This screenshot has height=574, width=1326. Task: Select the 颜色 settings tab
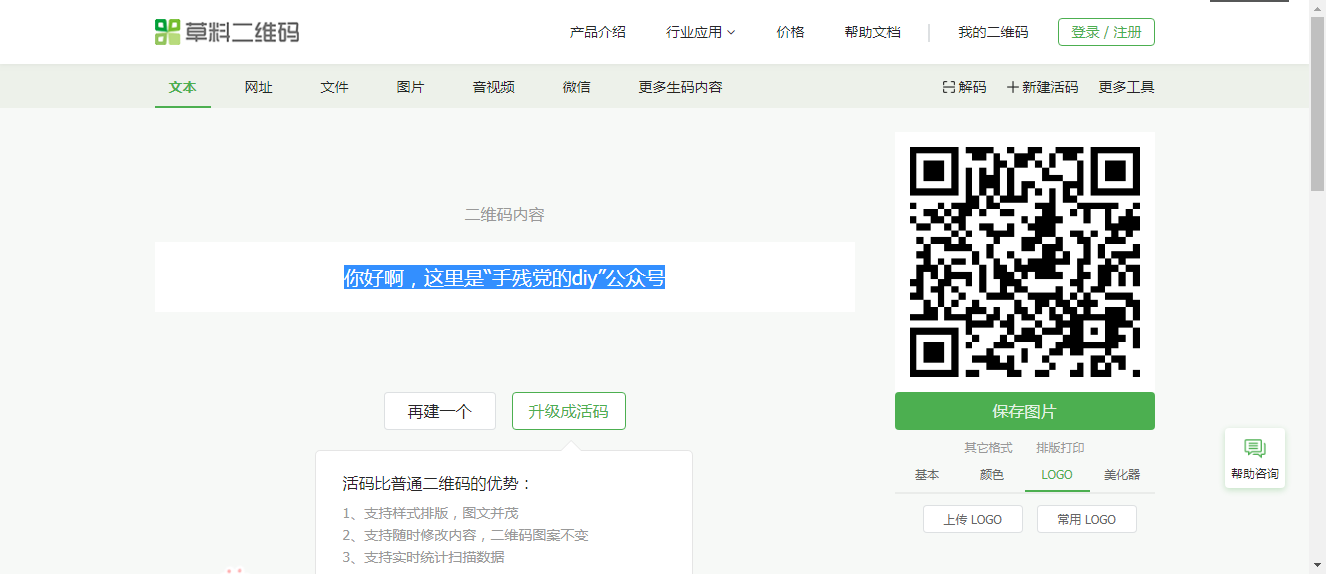click(x=992, y=475)
